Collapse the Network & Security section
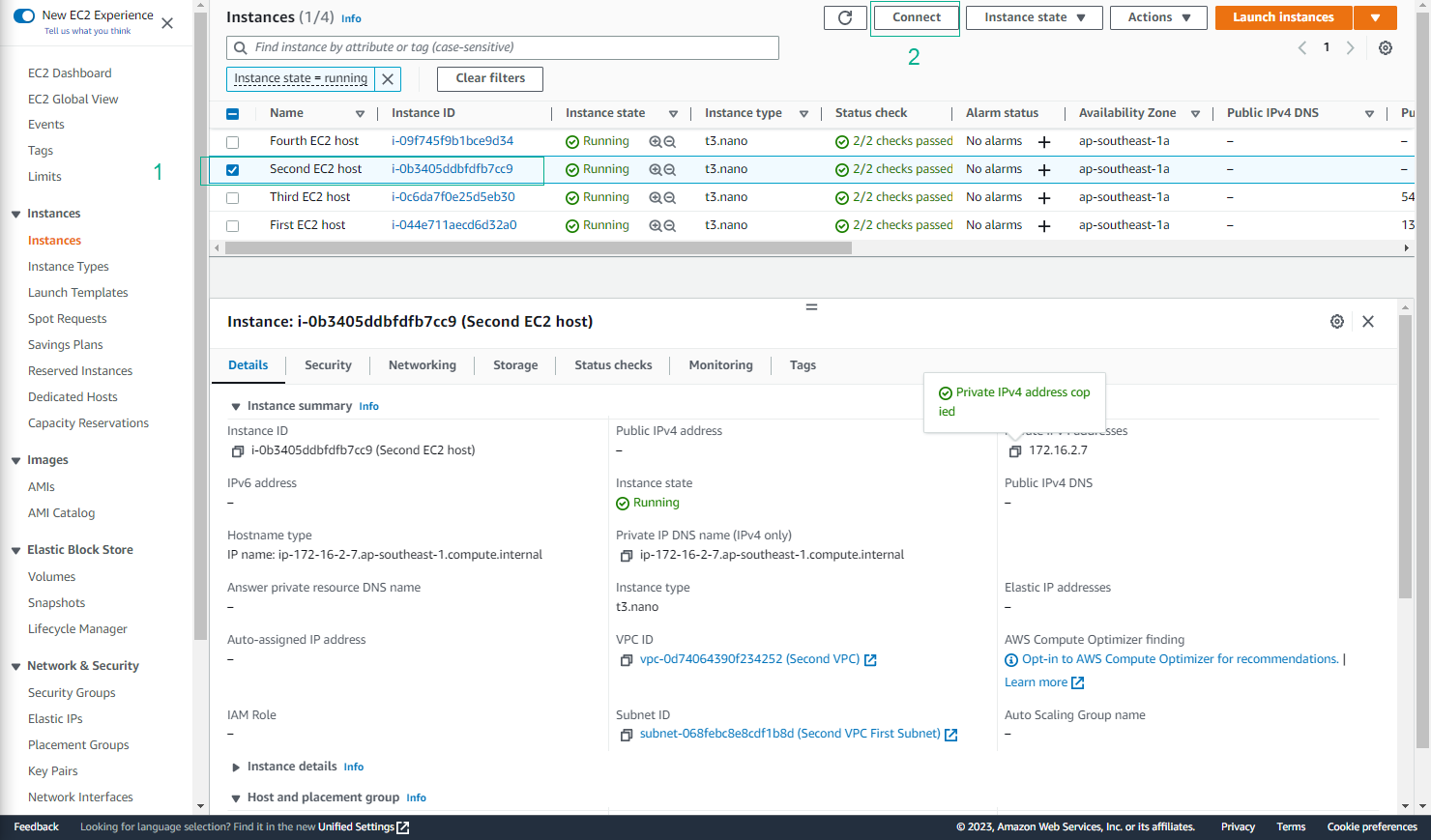The height and width of the screenshot is (840, 1431). tap(15, 667)
